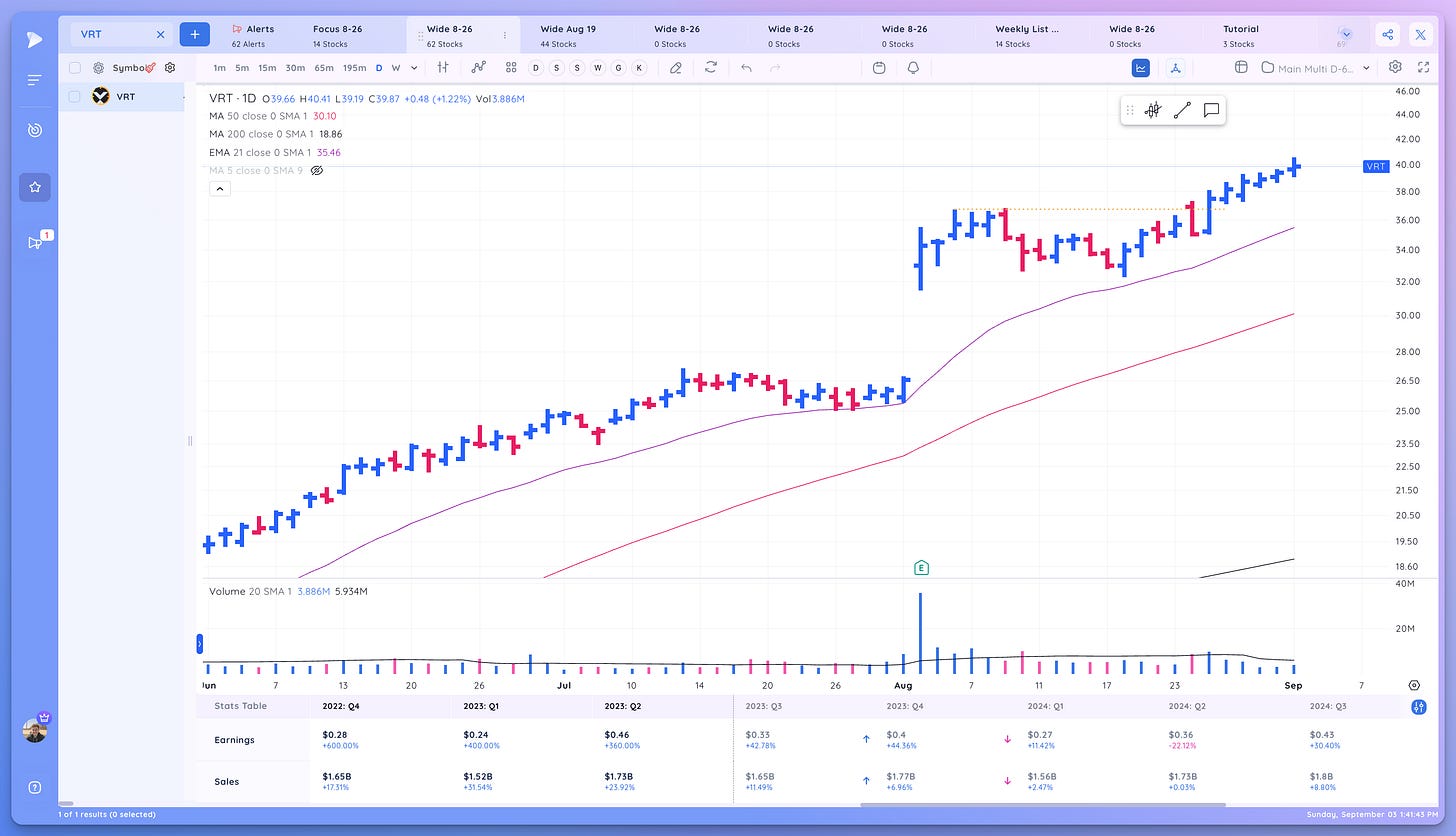Select the 15m timeframe

tap(267, 68)
